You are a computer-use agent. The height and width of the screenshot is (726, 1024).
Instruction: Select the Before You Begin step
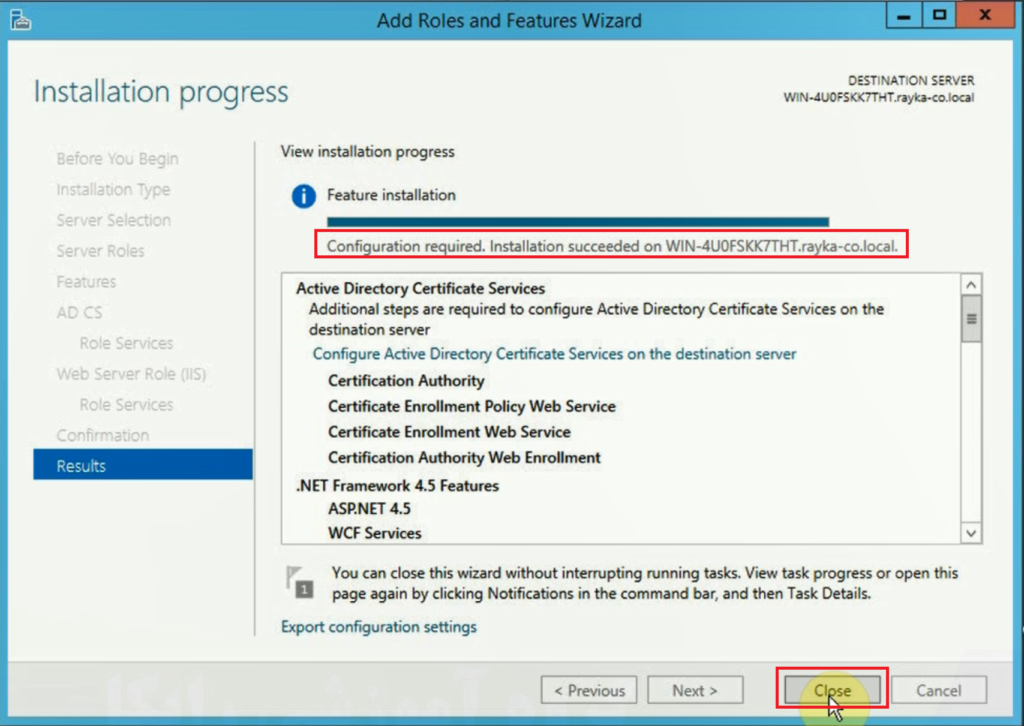coord(118,159)
